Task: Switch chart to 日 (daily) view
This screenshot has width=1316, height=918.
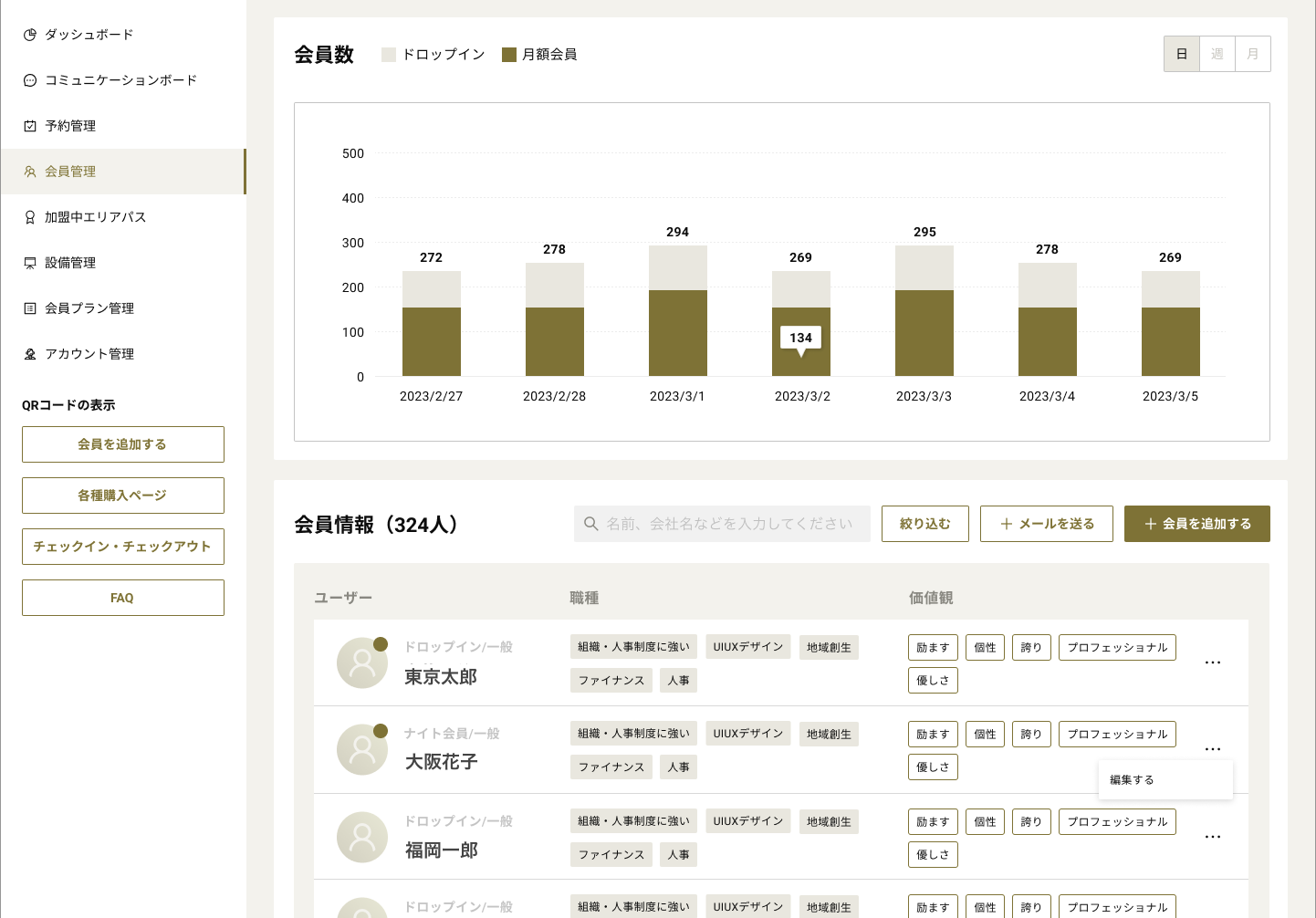Action: click(1182, 54)
